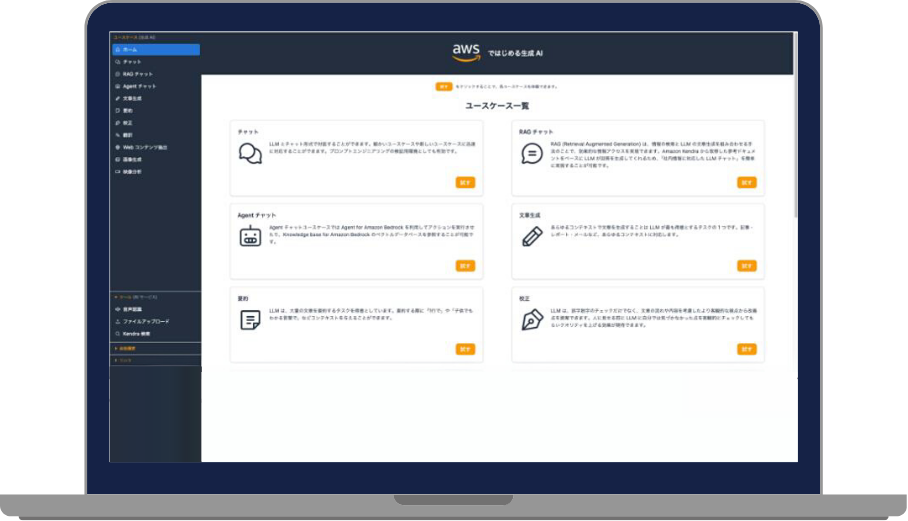Click the RAG チャット card message icon

tap(532, 153)
